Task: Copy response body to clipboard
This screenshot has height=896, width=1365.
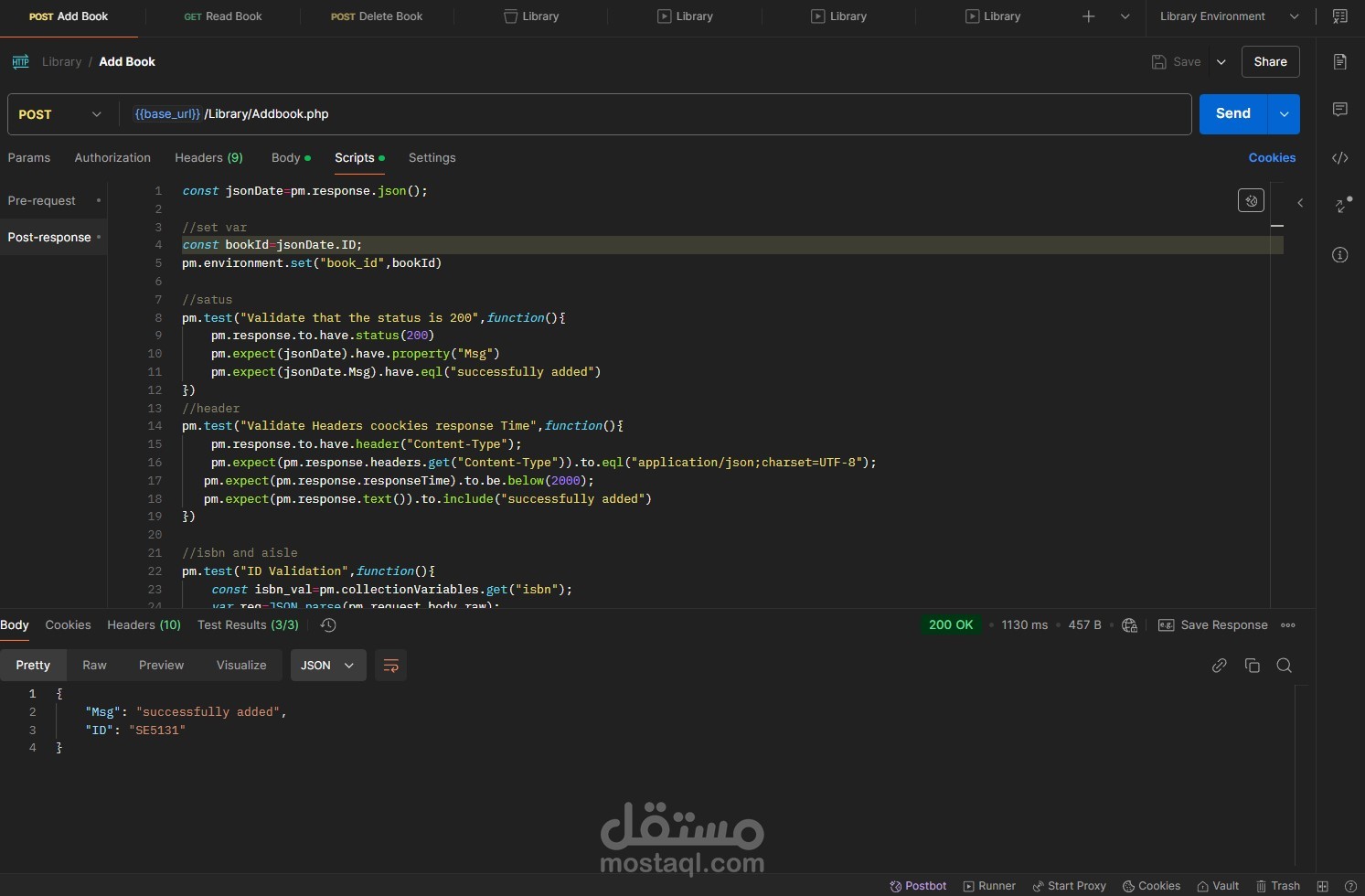Action: click(1252, 666)
